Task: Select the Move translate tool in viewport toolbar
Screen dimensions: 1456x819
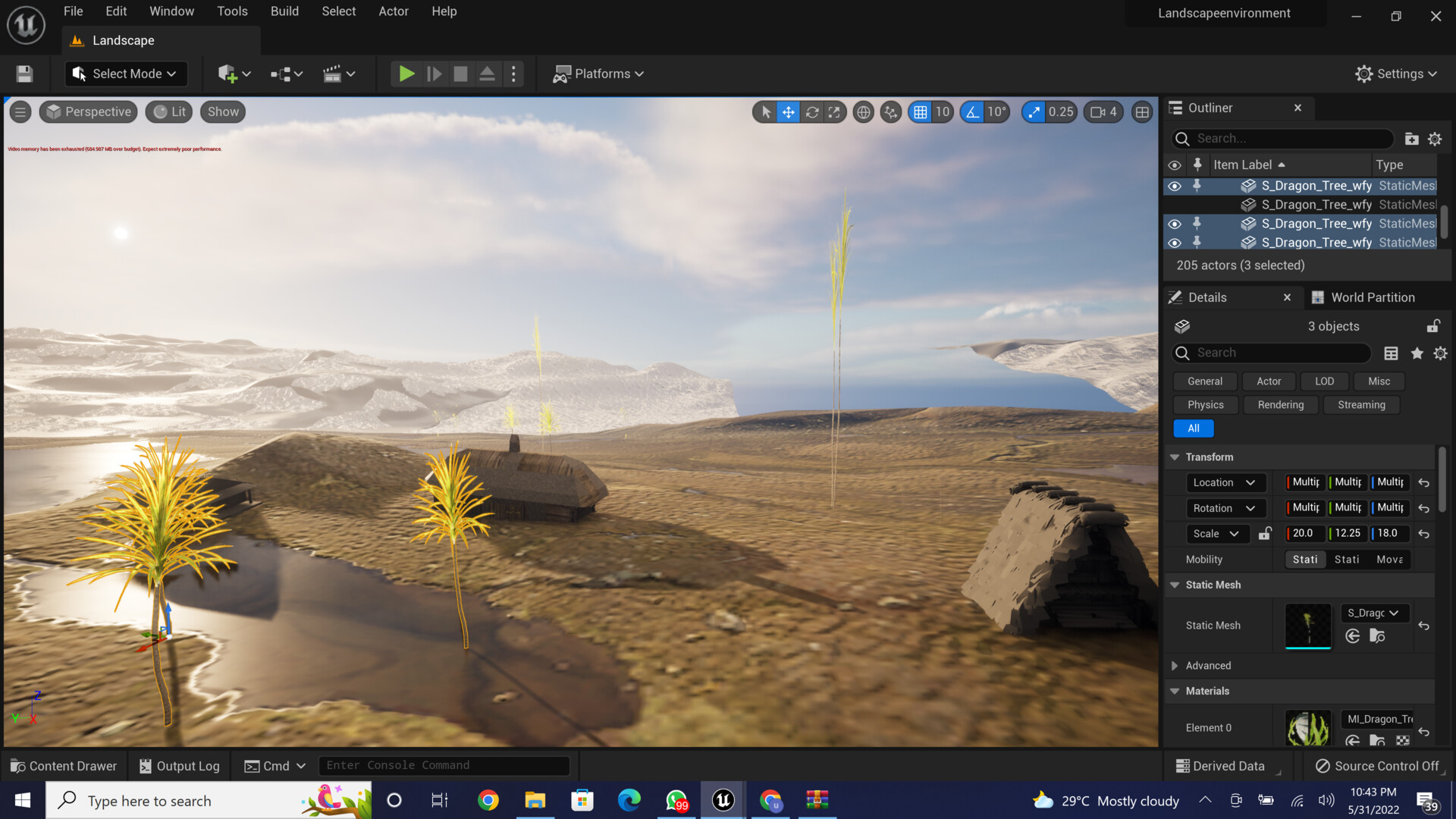Action: pyautogui.click(x=789, y=111)
